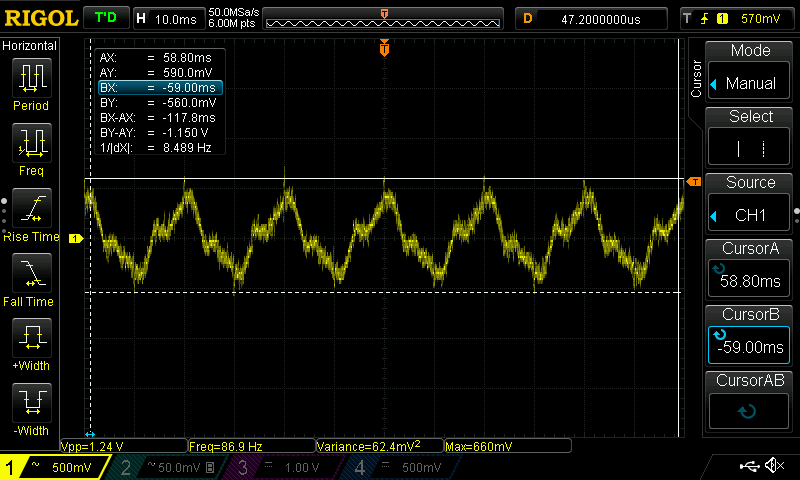Select the Period measurement icon
The height and width of the screenshot is (480, 800).
pos(31,83)
